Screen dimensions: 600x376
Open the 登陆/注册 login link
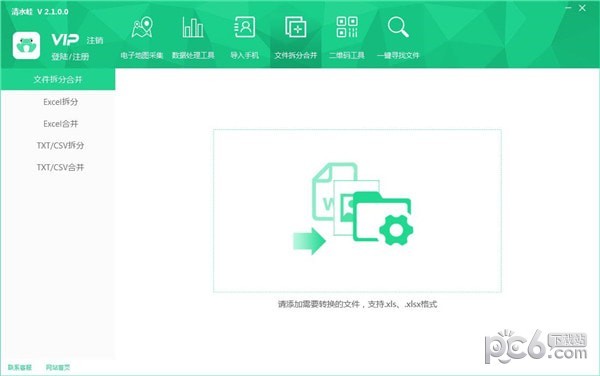[x=70, y=57]
